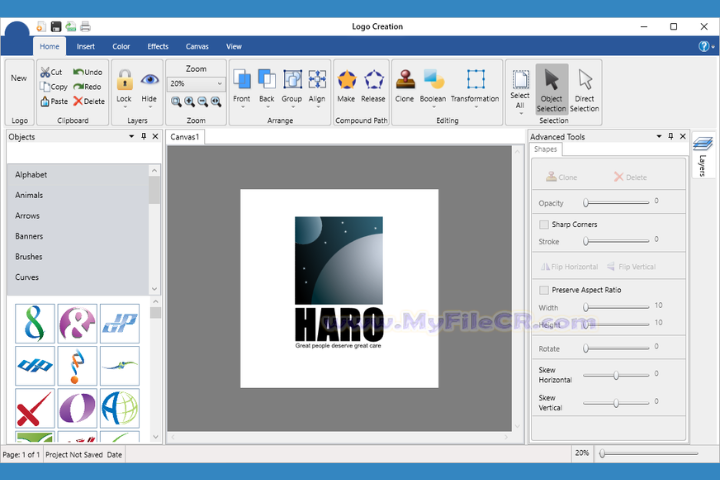Screen dimensions: 720x480
Task: Open the Layers side panel tab
Action: pyautogui.click(x=703, y=155)
